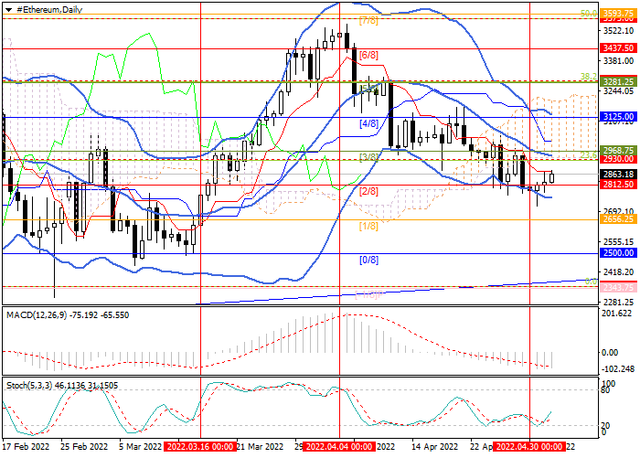Click the [1/8] Murrey level label

(x=369, y=226)
